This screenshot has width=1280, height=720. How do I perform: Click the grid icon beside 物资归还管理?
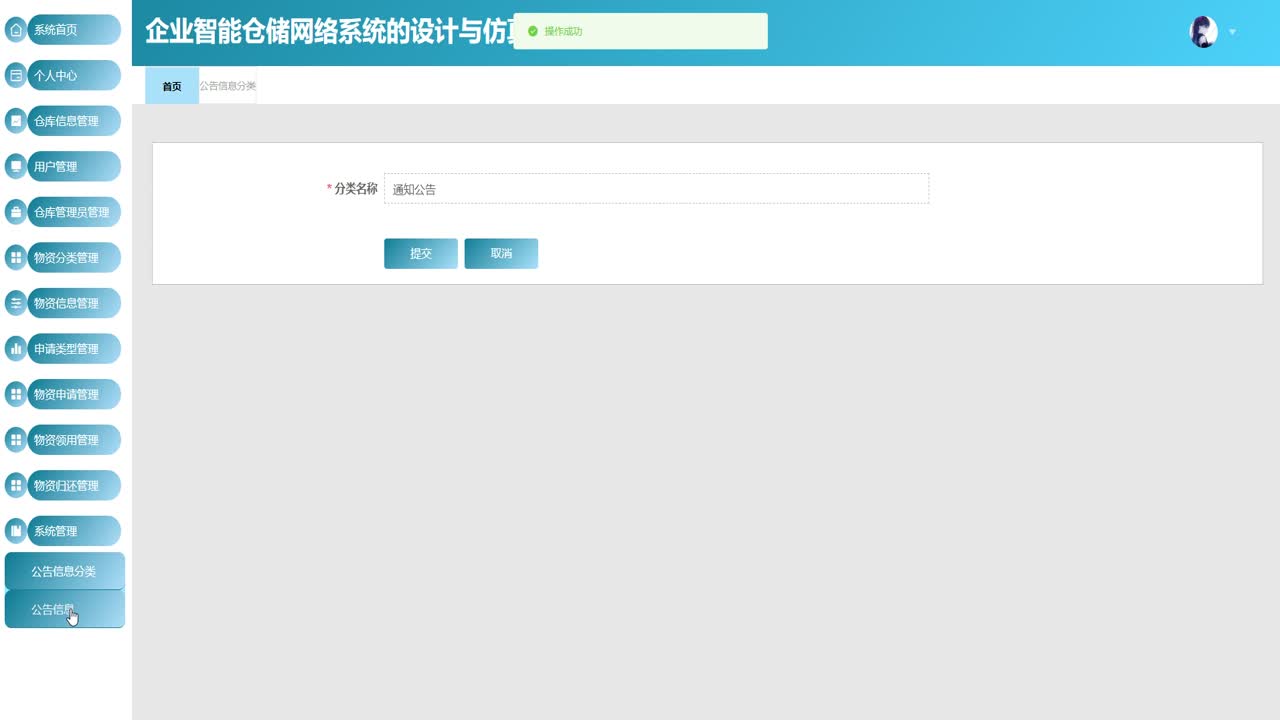[16, 485]
